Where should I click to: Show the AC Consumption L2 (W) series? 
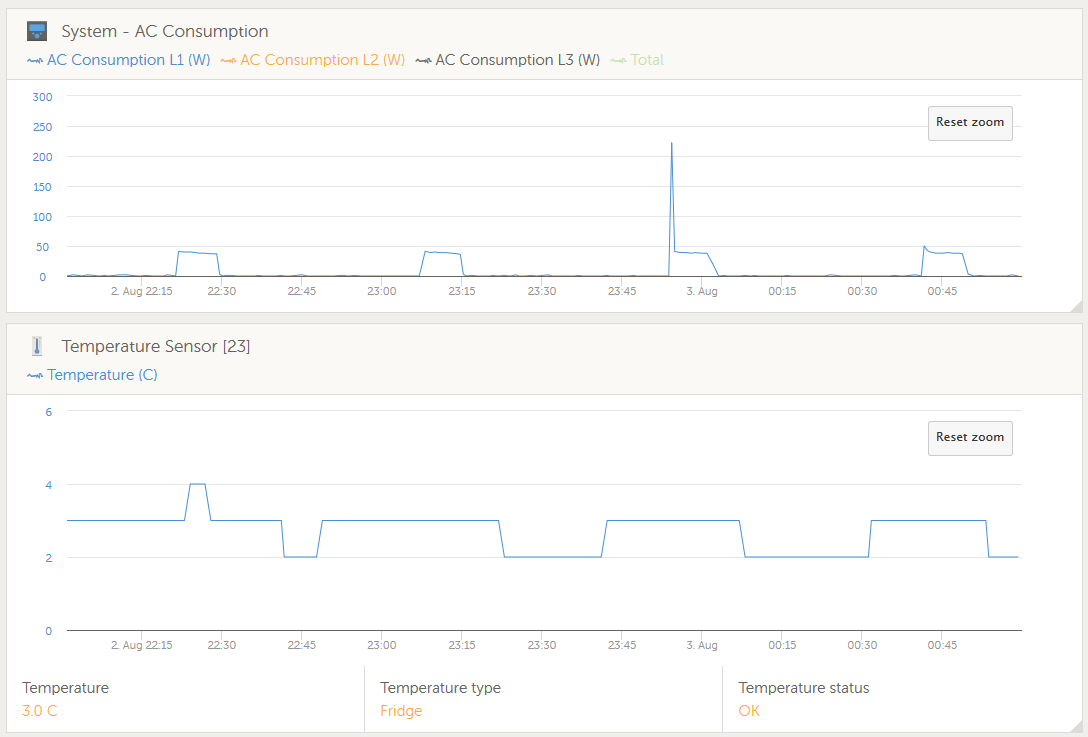coord(312,60)
